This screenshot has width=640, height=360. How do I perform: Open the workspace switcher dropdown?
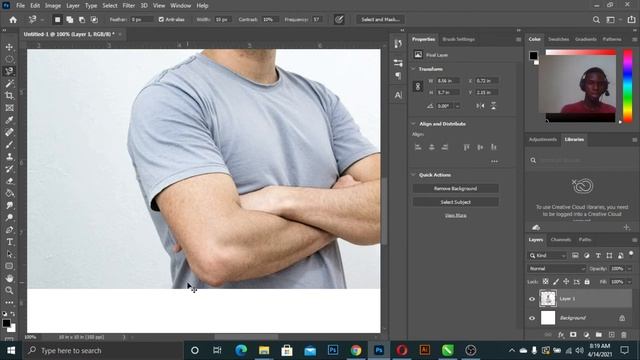tap(613, 20)
